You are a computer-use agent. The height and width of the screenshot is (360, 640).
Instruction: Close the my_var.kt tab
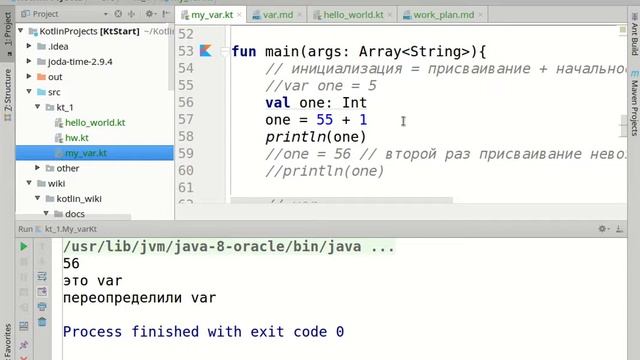239,15
